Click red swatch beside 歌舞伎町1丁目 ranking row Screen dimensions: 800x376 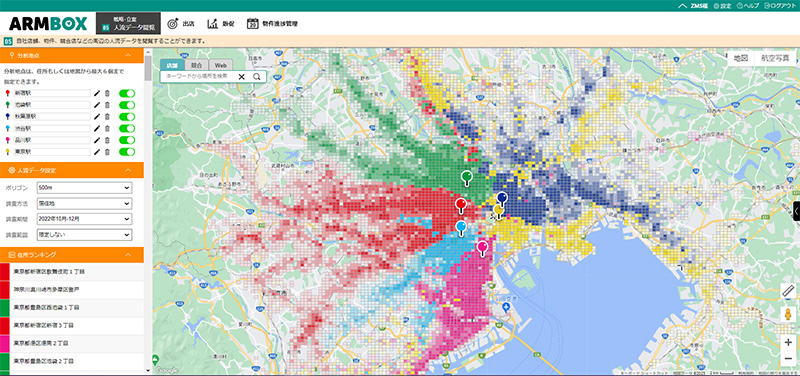pyautogui.click(x=5, y=271)
